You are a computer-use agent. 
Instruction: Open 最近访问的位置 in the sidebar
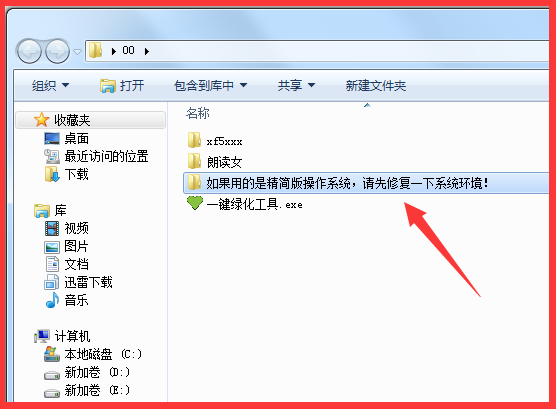pos(96,156)
